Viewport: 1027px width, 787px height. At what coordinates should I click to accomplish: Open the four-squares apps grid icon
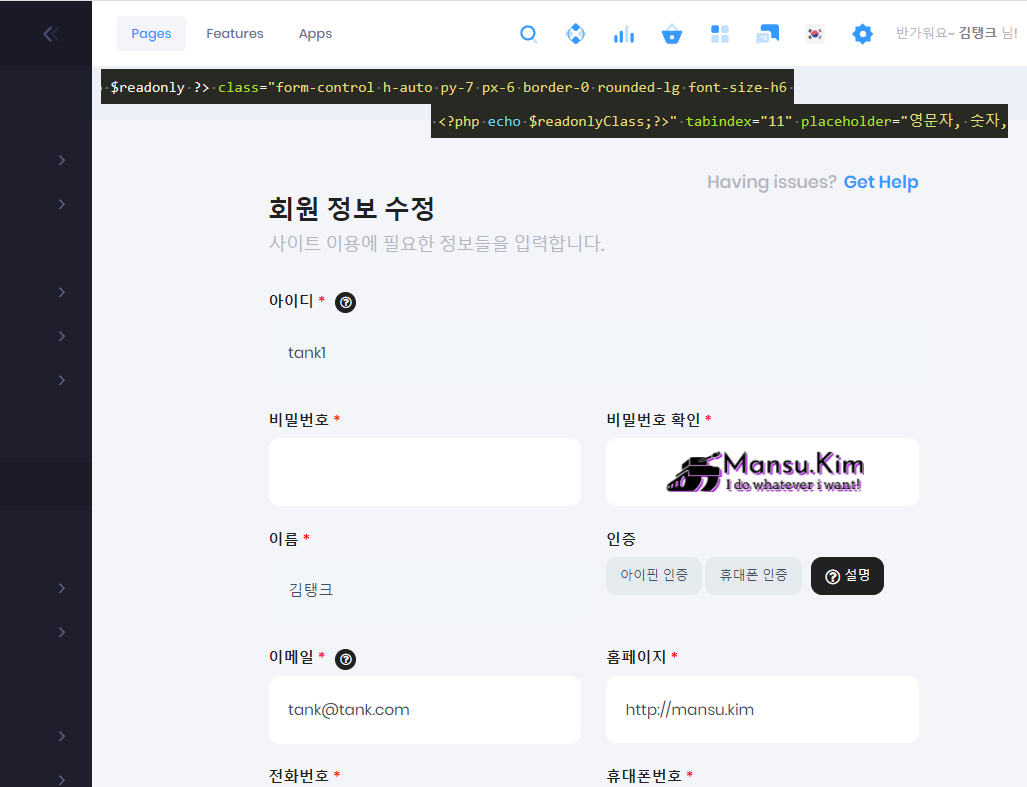coord(720,34)
